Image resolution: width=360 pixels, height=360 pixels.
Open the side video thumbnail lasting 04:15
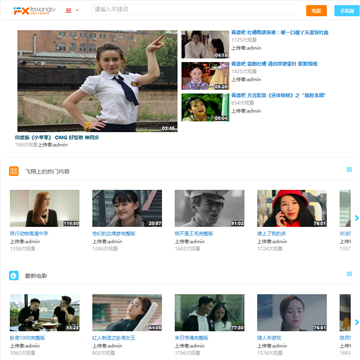[x=205, y=45]
